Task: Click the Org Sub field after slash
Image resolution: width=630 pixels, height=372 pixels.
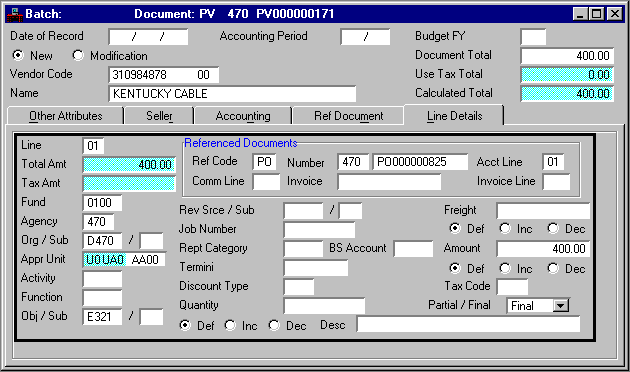Action: point(151,241)
